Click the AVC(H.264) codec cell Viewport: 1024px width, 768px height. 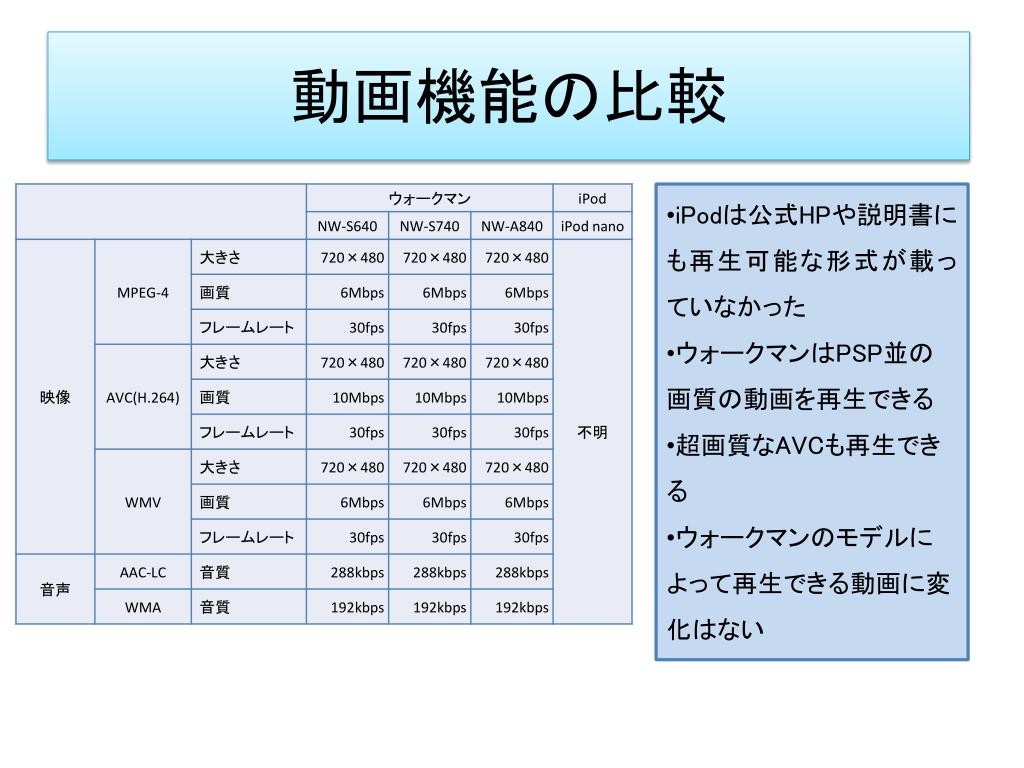[143, 397]
